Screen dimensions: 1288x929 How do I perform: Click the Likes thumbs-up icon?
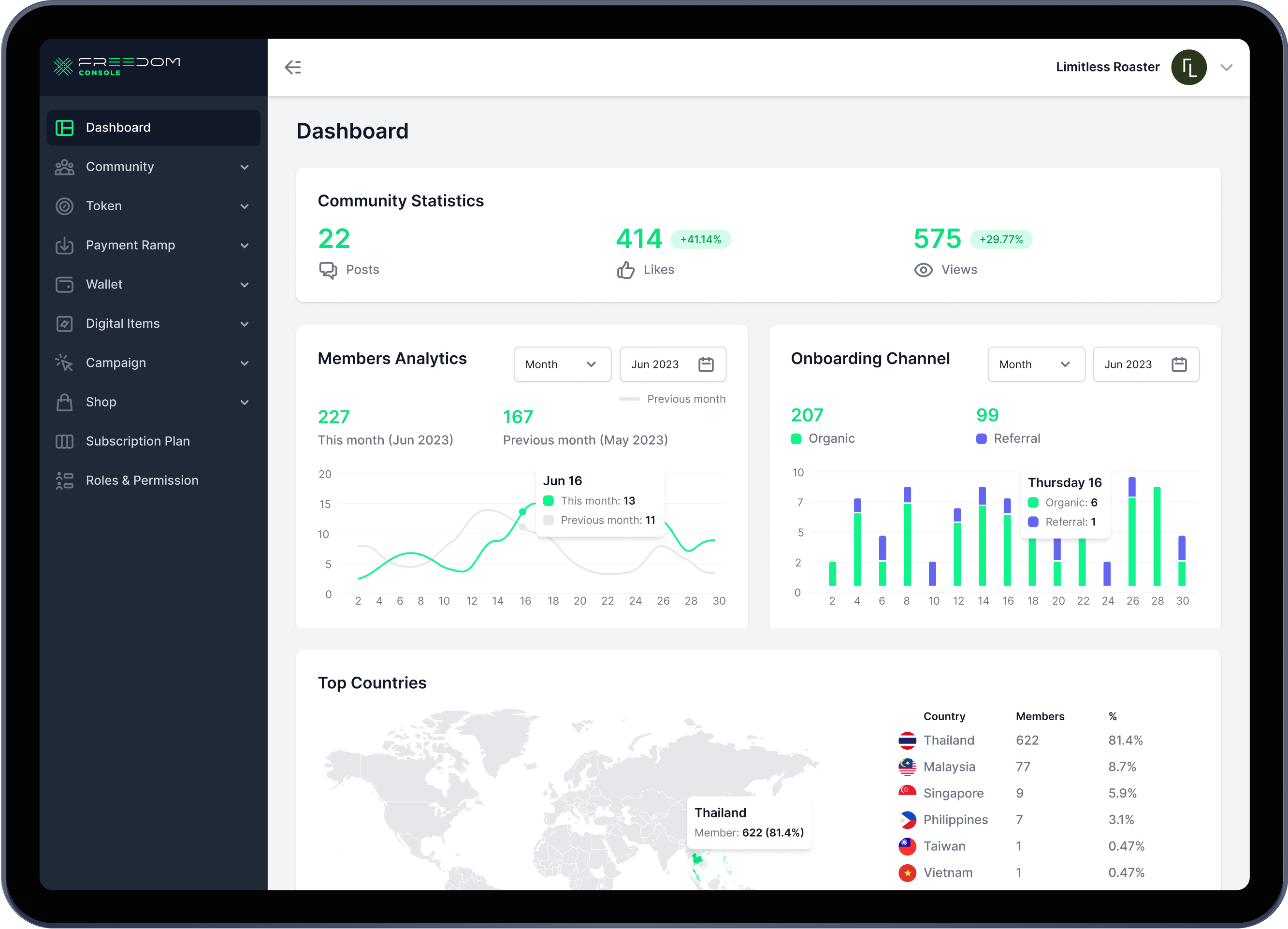click(625, 270)
